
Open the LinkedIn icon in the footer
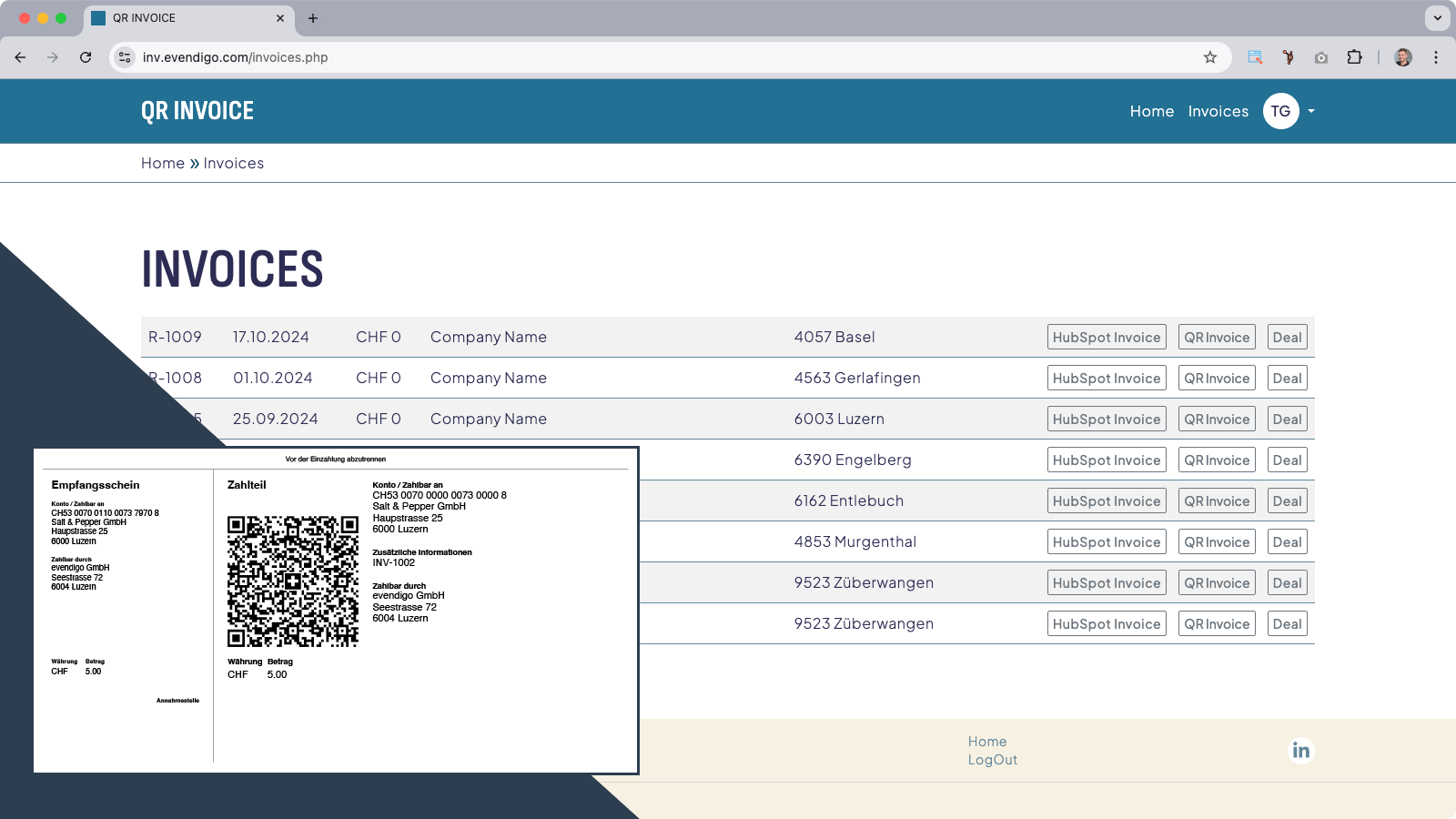[x=1300, y=750]
